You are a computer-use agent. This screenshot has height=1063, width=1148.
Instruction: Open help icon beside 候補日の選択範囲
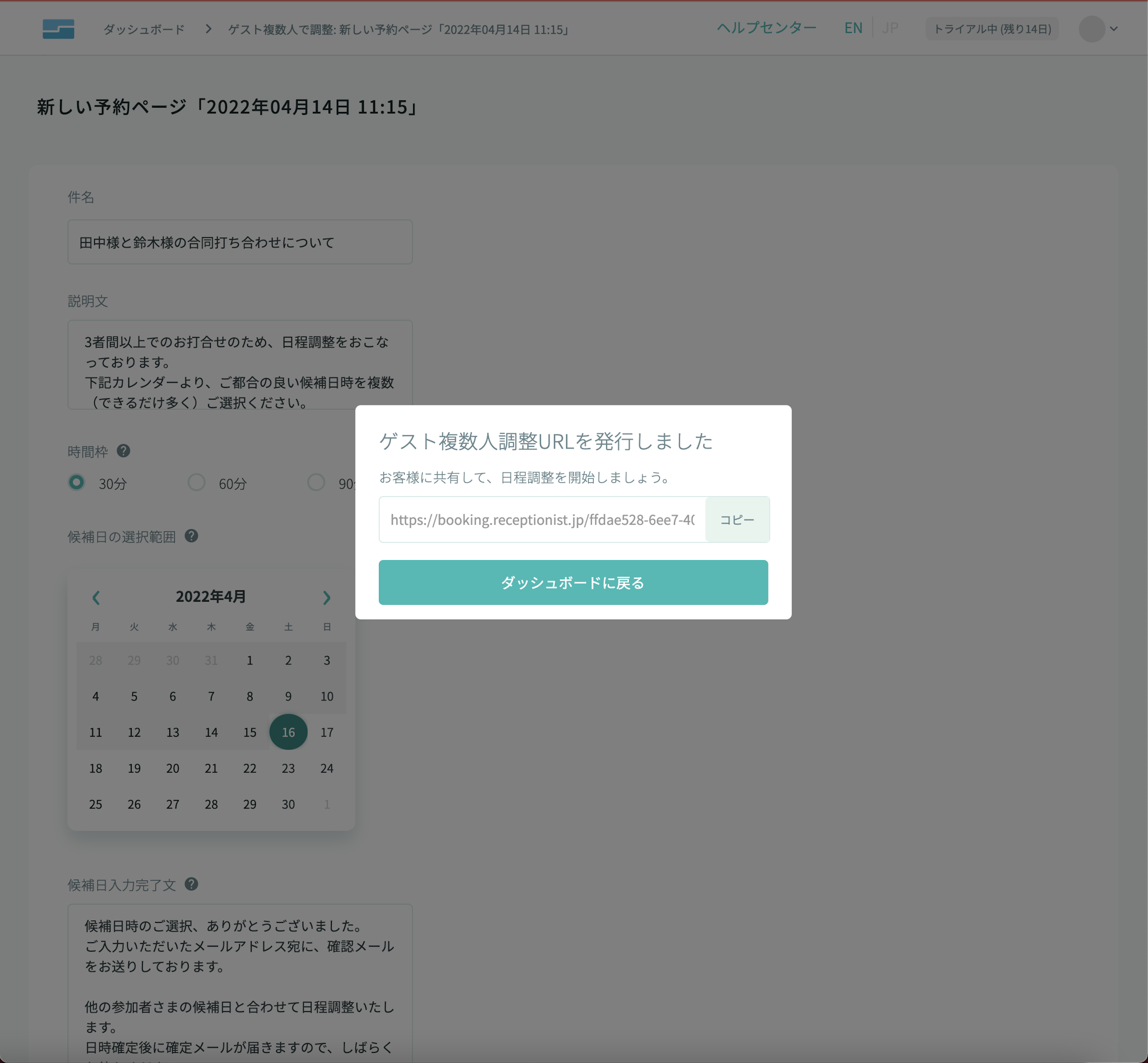click(x=192, y=536)
